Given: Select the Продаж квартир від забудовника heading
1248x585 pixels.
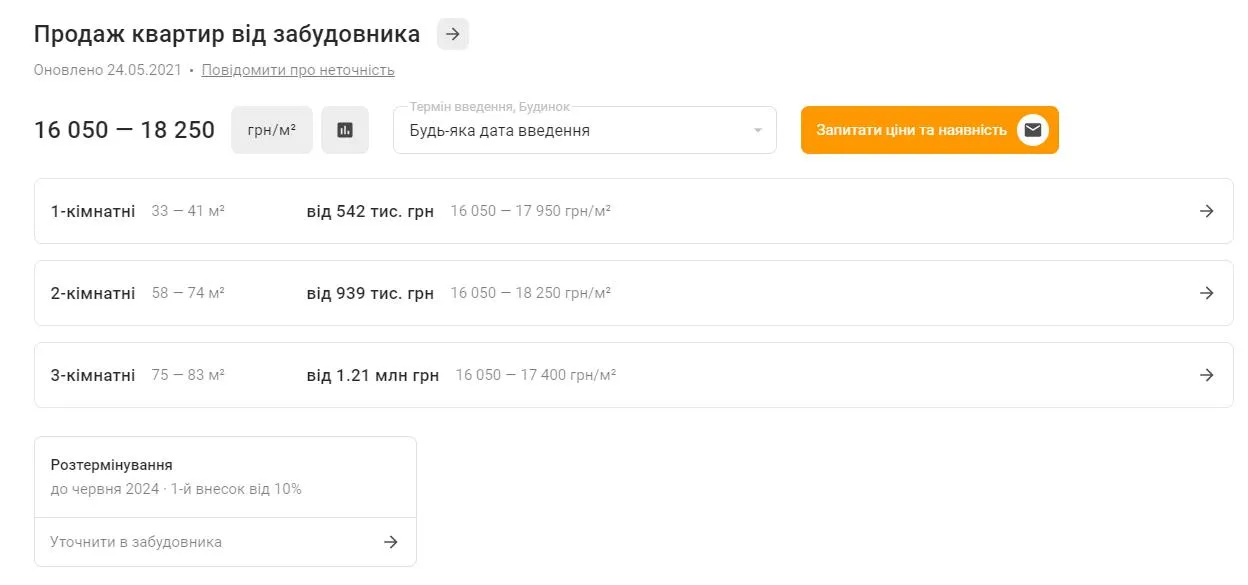Looking at the screenshot, I should pyautogui.click(x=225, y=33).
